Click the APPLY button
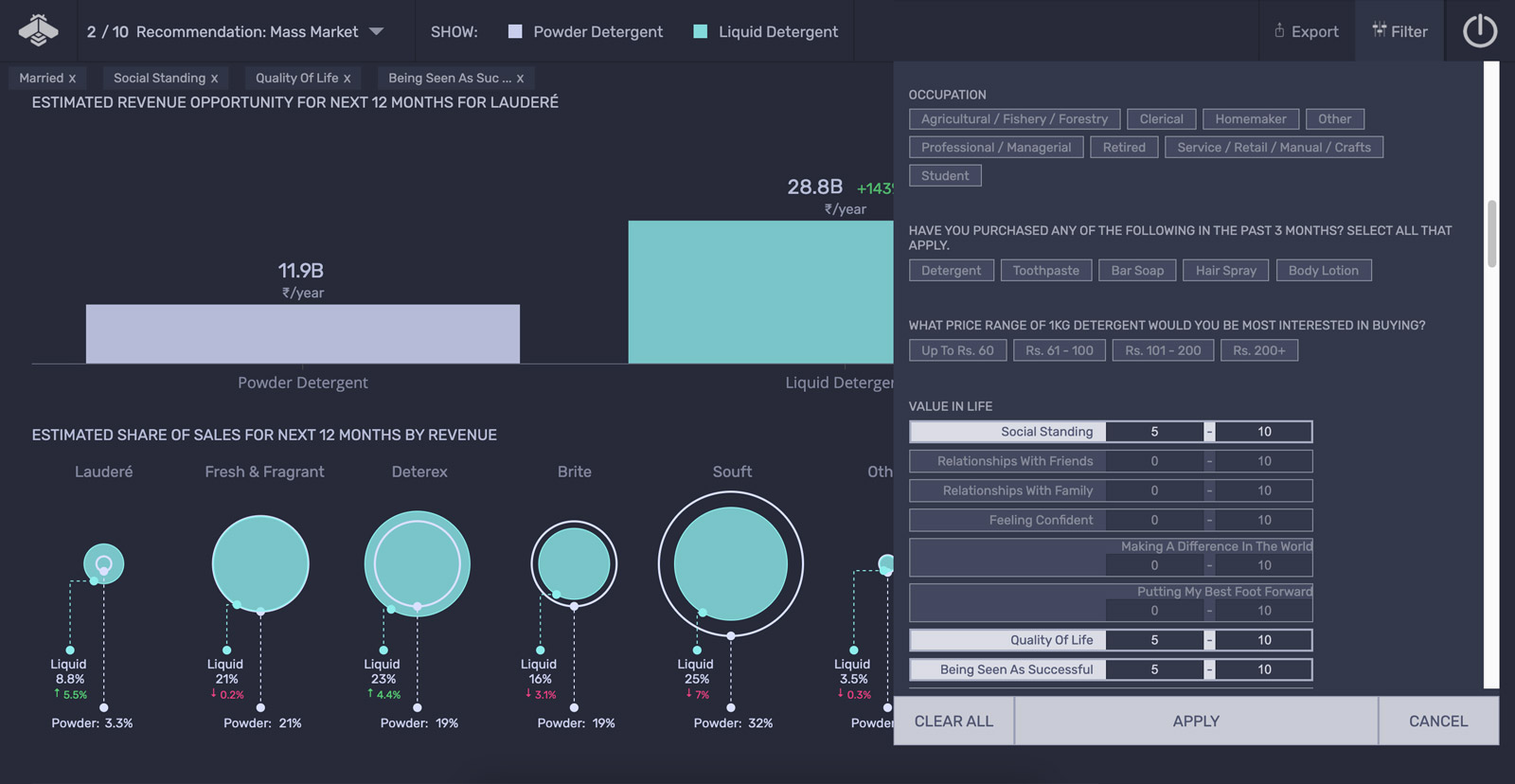This screenshot has width=1515, height=784. 1196,721
